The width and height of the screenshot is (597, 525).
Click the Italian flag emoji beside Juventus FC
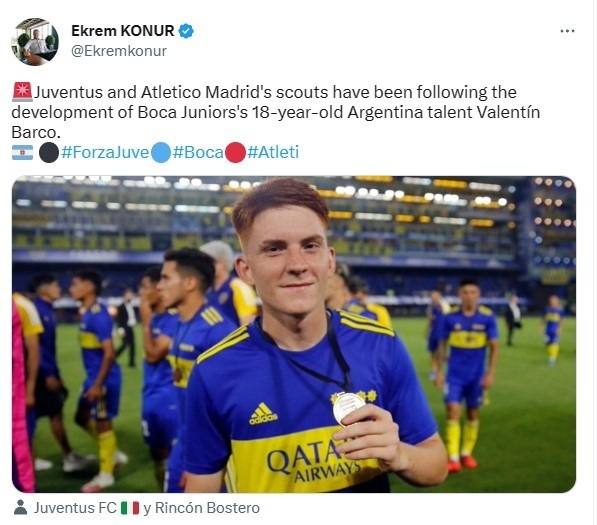(x=130, y=508)
